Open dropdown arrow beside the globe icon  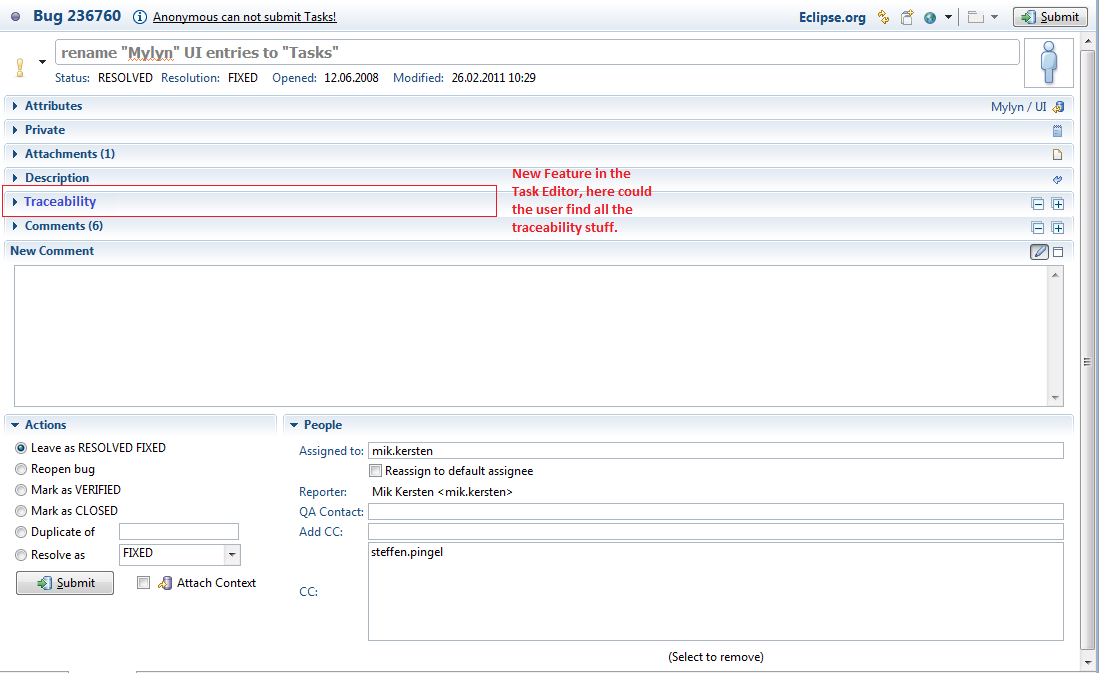(x=948, y=17)
